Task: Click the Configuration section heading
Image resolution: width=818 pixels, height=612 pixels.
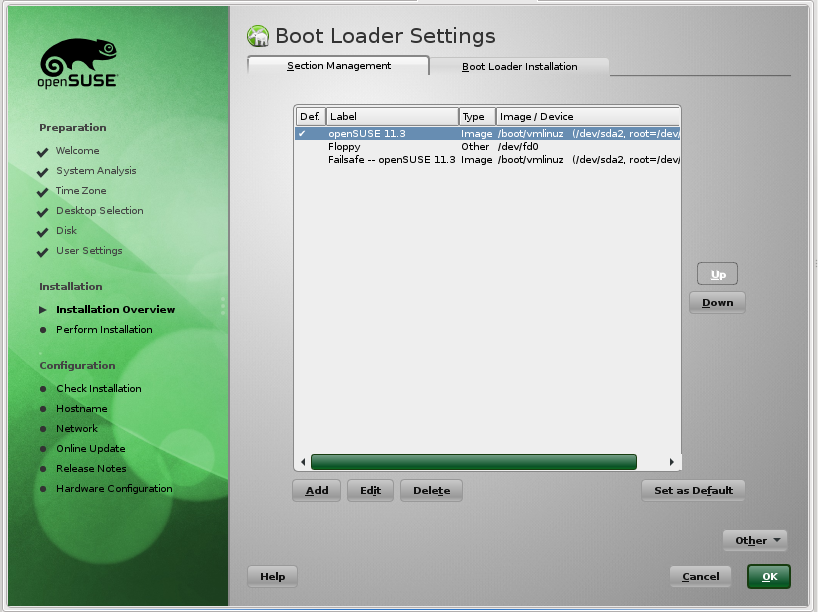Action: point(77,366)
